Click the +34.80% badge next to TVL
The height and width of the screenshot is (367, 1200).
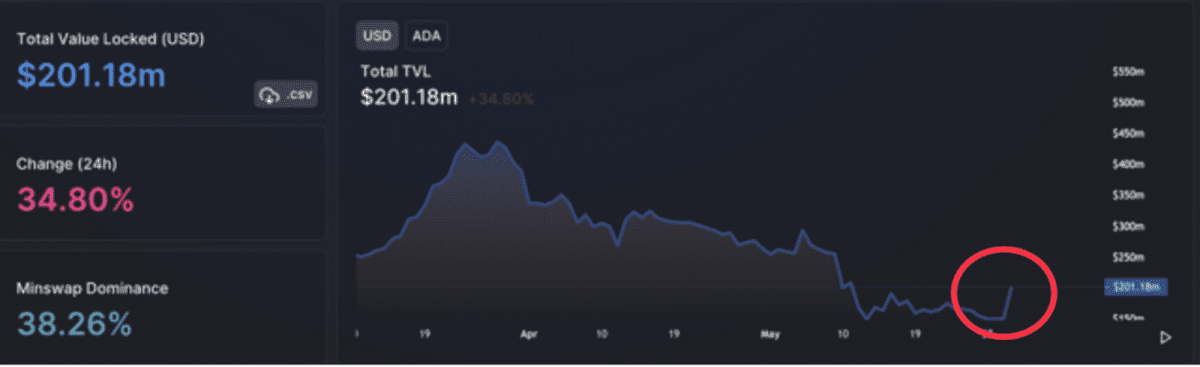coord(500,99)
